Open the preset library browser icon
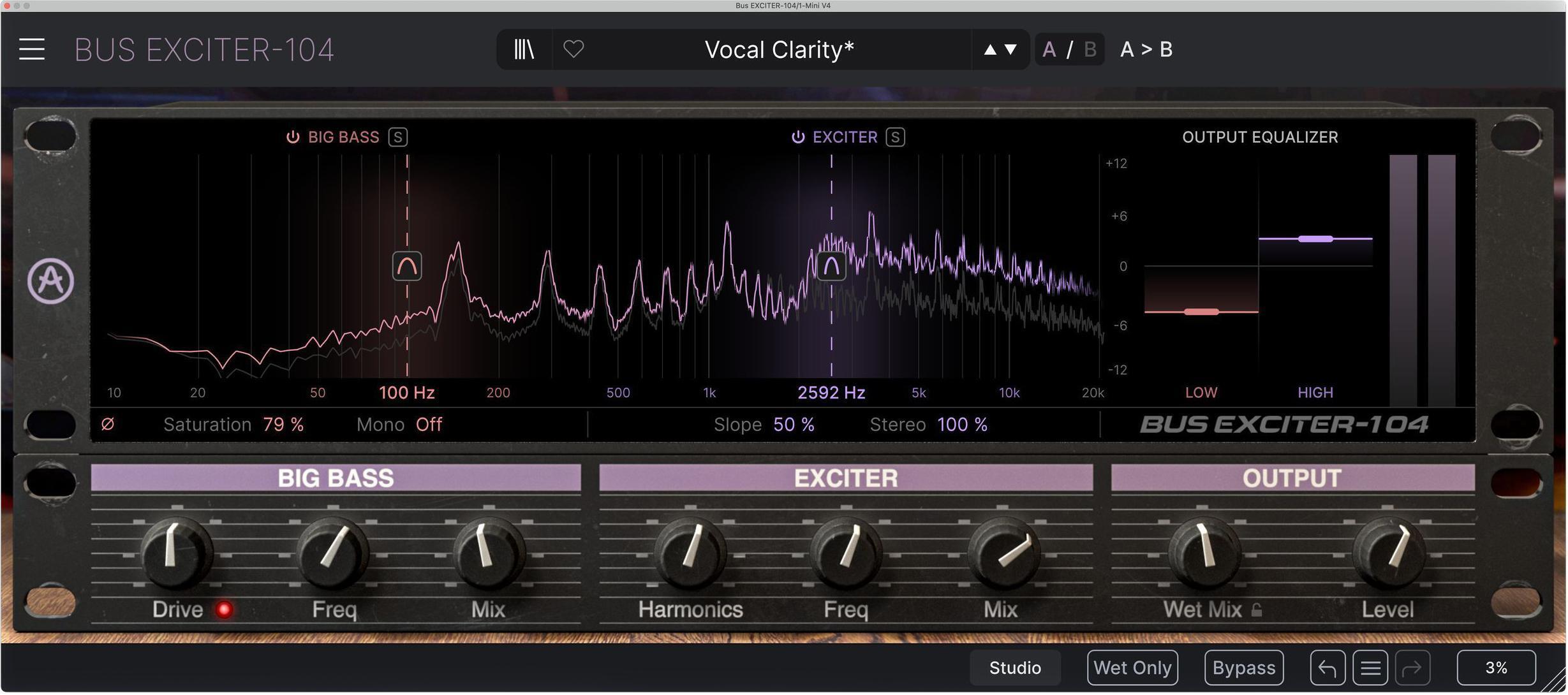Screen dimensions: 1568x695 point(523,49)
